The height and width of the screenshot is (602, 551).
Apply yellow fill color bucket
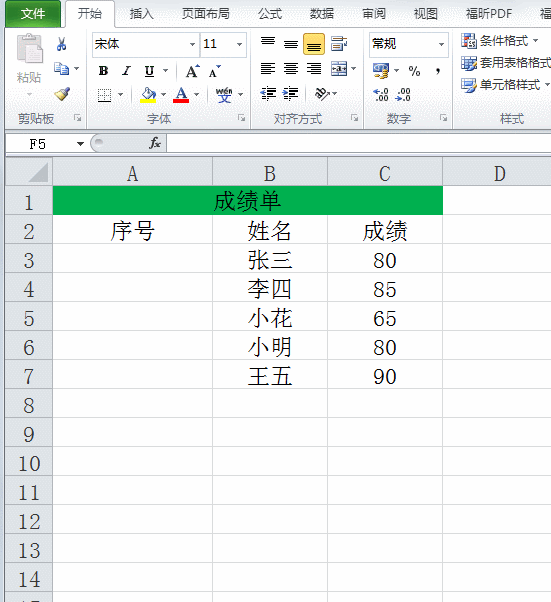148,95
